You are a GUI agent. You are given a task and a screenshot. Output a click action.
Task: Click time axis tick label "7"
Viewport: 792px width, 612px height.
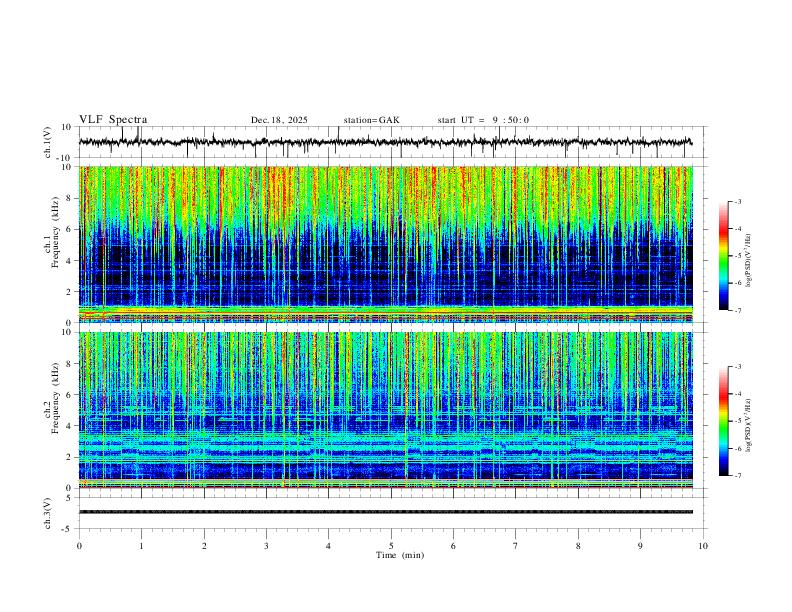click(x=516, y=546)
